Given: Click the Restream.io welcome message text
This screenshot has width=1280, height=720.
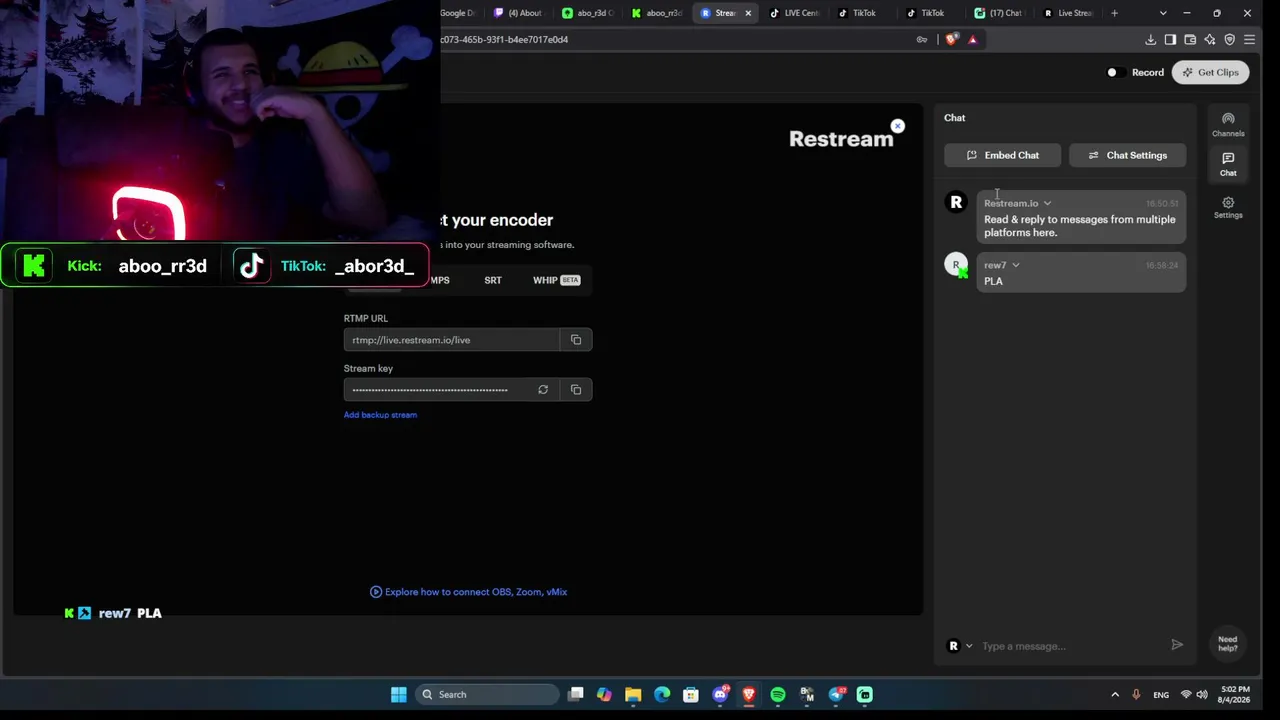Looking at the screenshot, I should point(1080,226).
